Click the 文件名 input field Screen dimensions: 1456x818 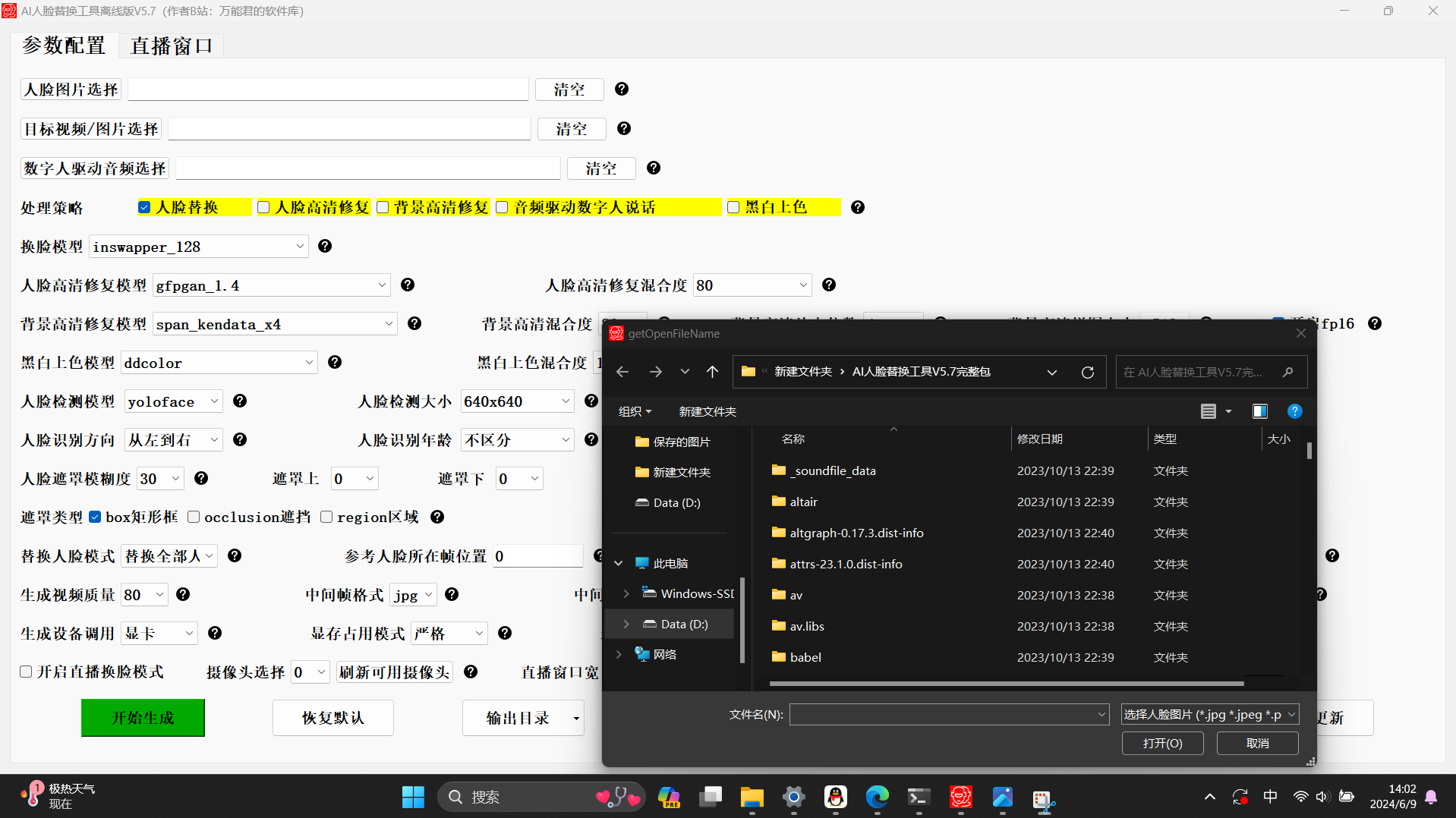point(941,715)
